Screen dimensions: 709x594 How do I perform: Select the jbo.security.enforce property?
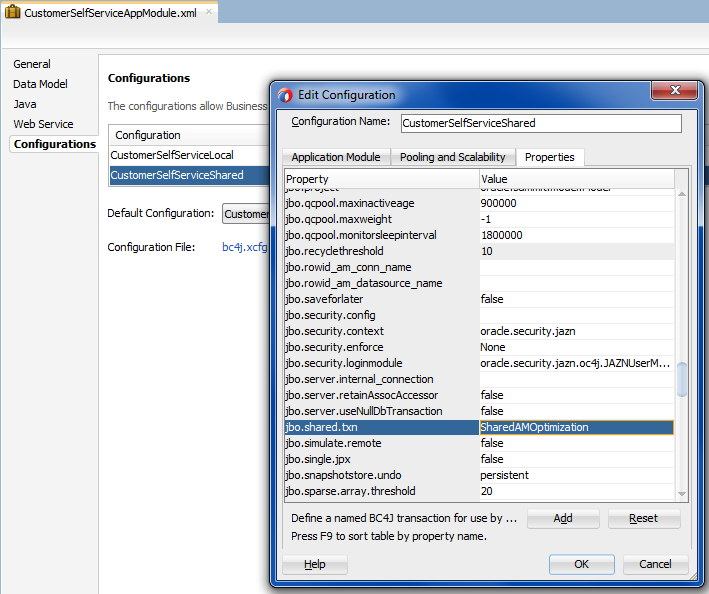coord(382,347)
